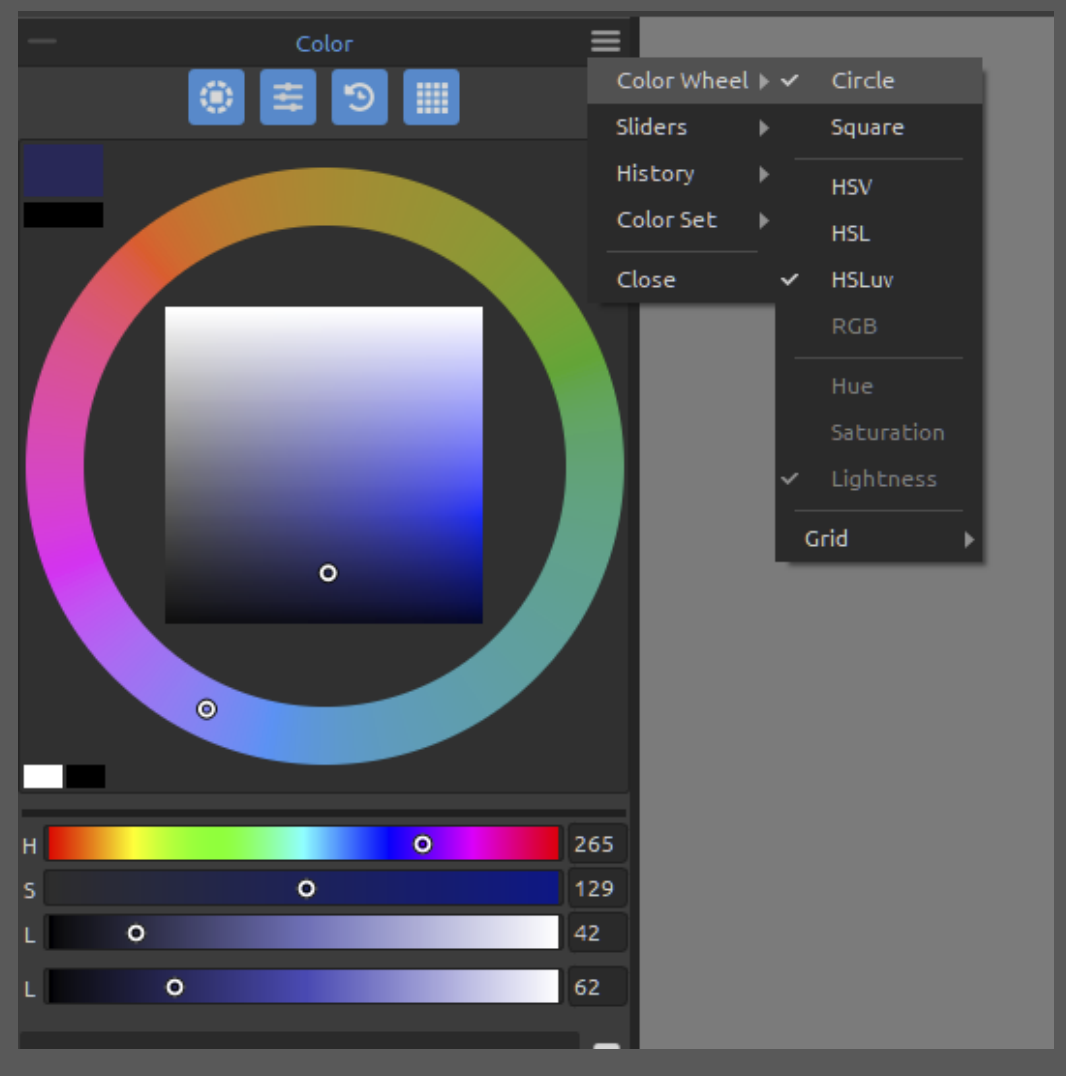The height and width of the screenshot is (1076, 1066).
Task: Click inside the square color picker area
Action: (x=323, y=465)
